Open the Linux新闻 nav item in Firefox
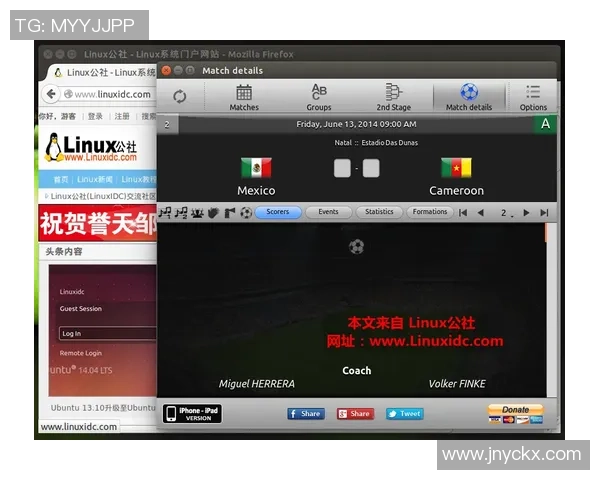Image resolution: width=600 pixels, height=480 pixels. click(95, 180)
